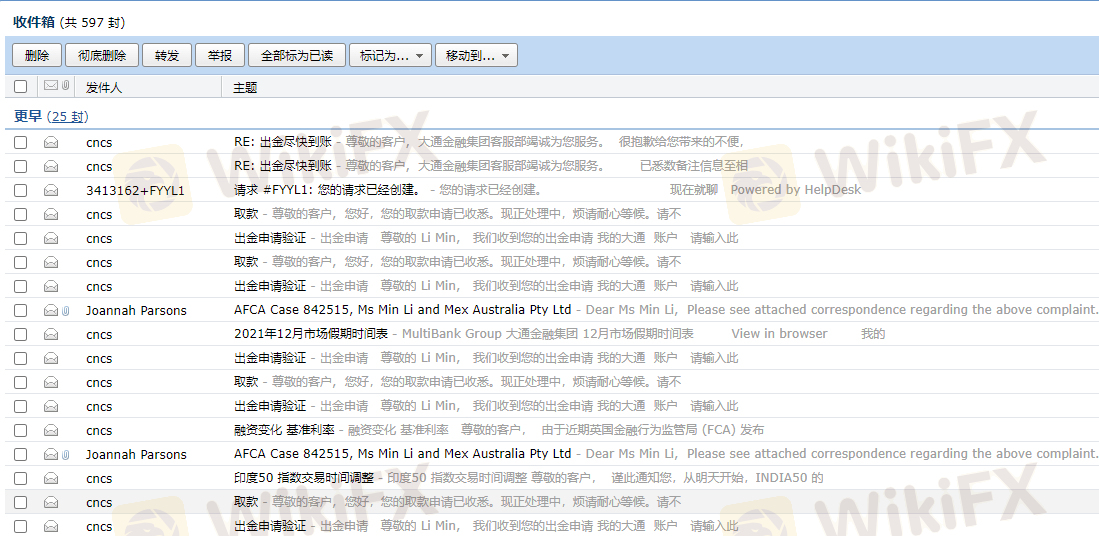The width and height of the screenshot is (1099, 536).
Task: Click the 举报 button
Action: click(219, 55)
